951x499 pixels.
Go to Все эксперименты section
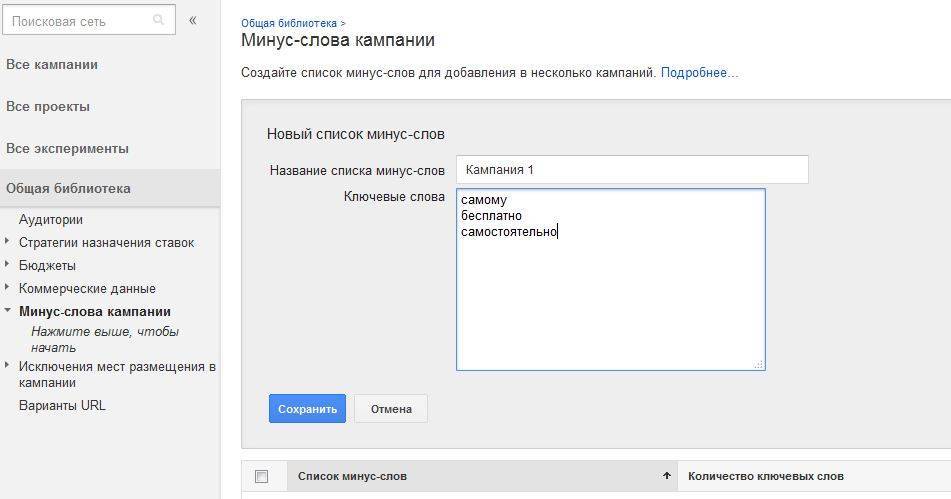click(67, 149)
